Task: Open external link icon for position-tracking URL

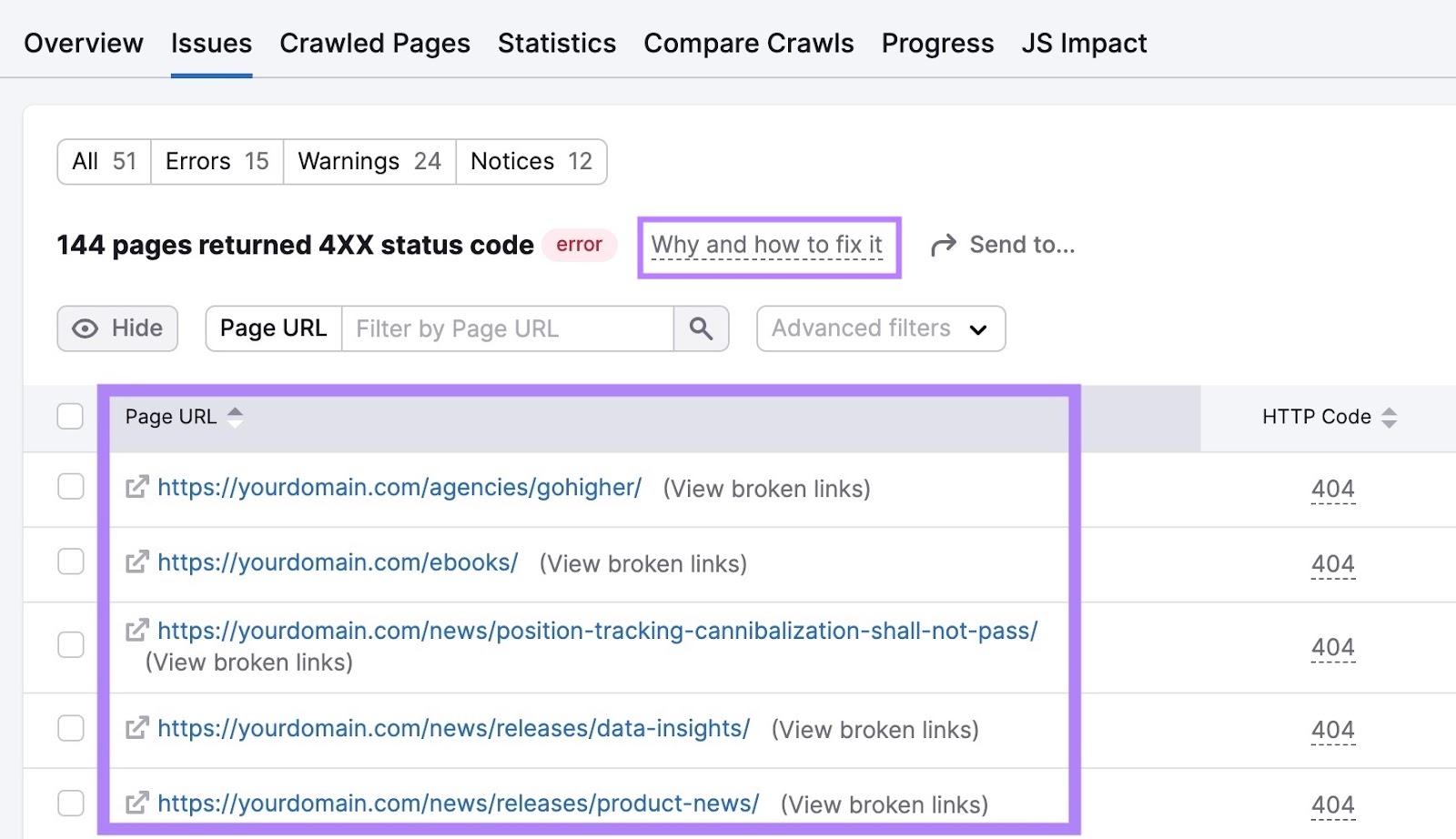Action: point(136,630)
